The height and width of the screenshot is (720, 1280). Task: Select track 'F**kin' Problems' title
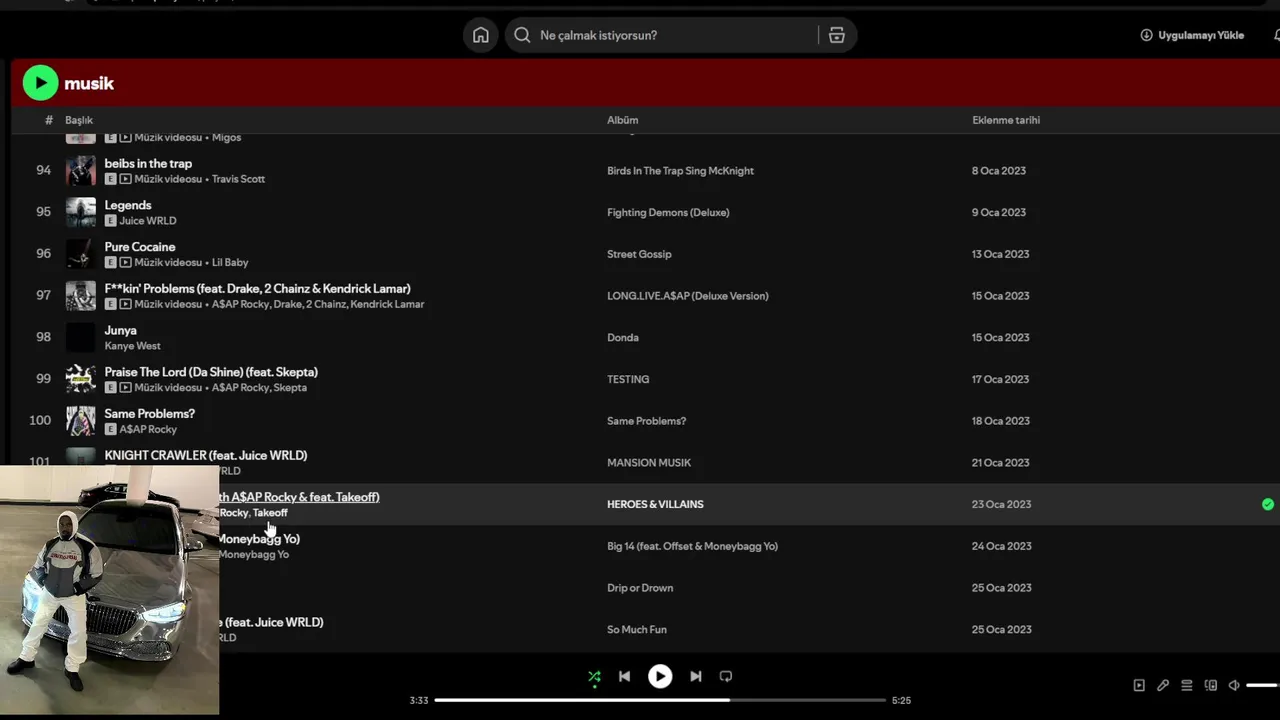click(x=257, y=289)
